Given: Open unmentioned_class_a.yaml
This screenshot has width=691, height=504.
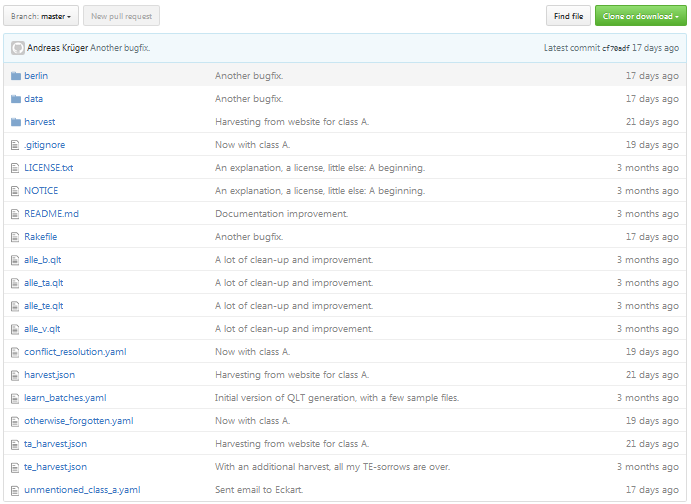Looking at the screenshot, I should tap(82, 490).
